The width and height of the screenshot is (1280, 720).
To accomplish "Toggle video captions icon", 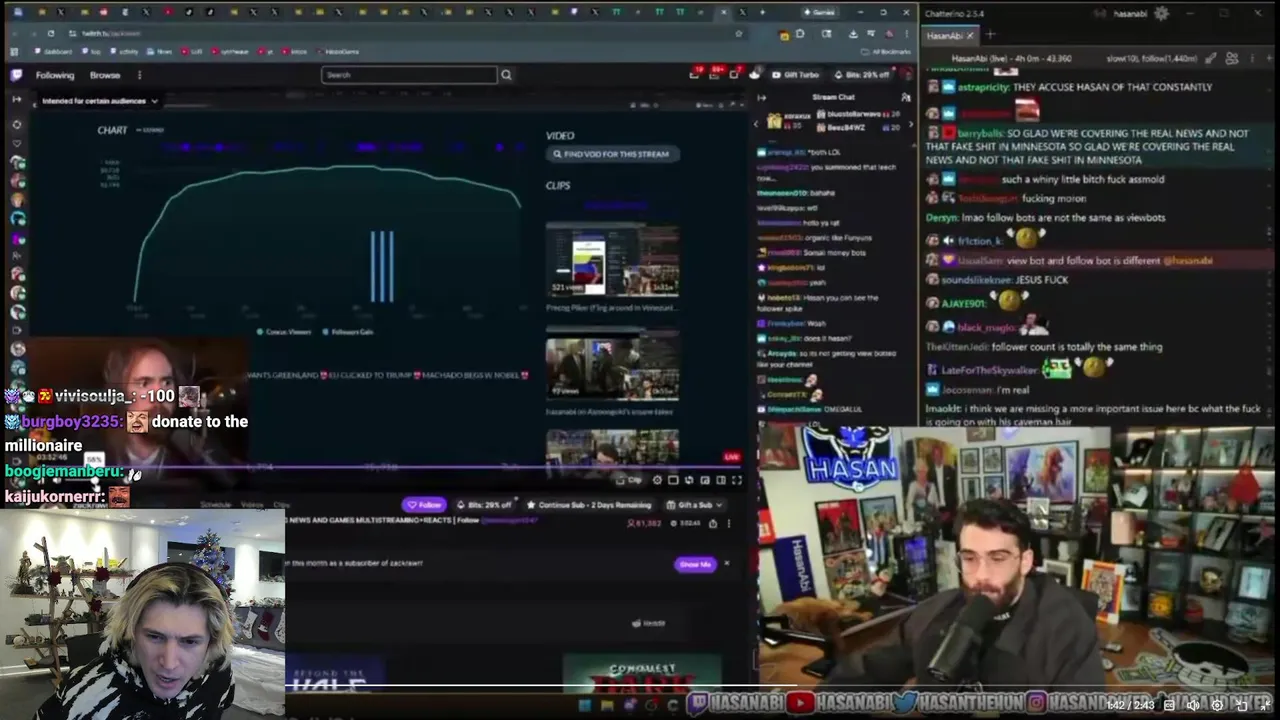I will (x=1169, y=705).
